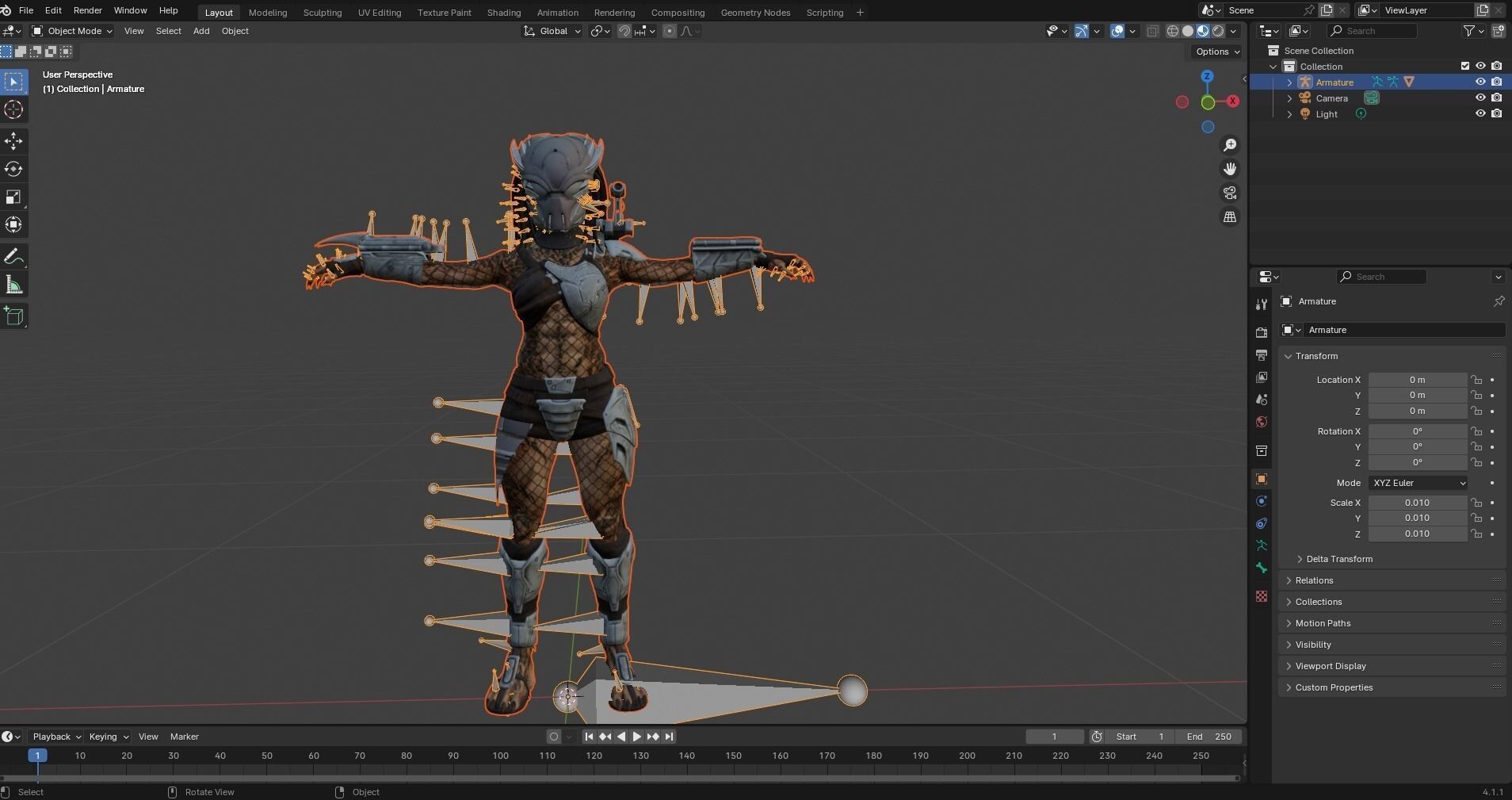
Task: Select the Scale tool
Action: point(13,197)
